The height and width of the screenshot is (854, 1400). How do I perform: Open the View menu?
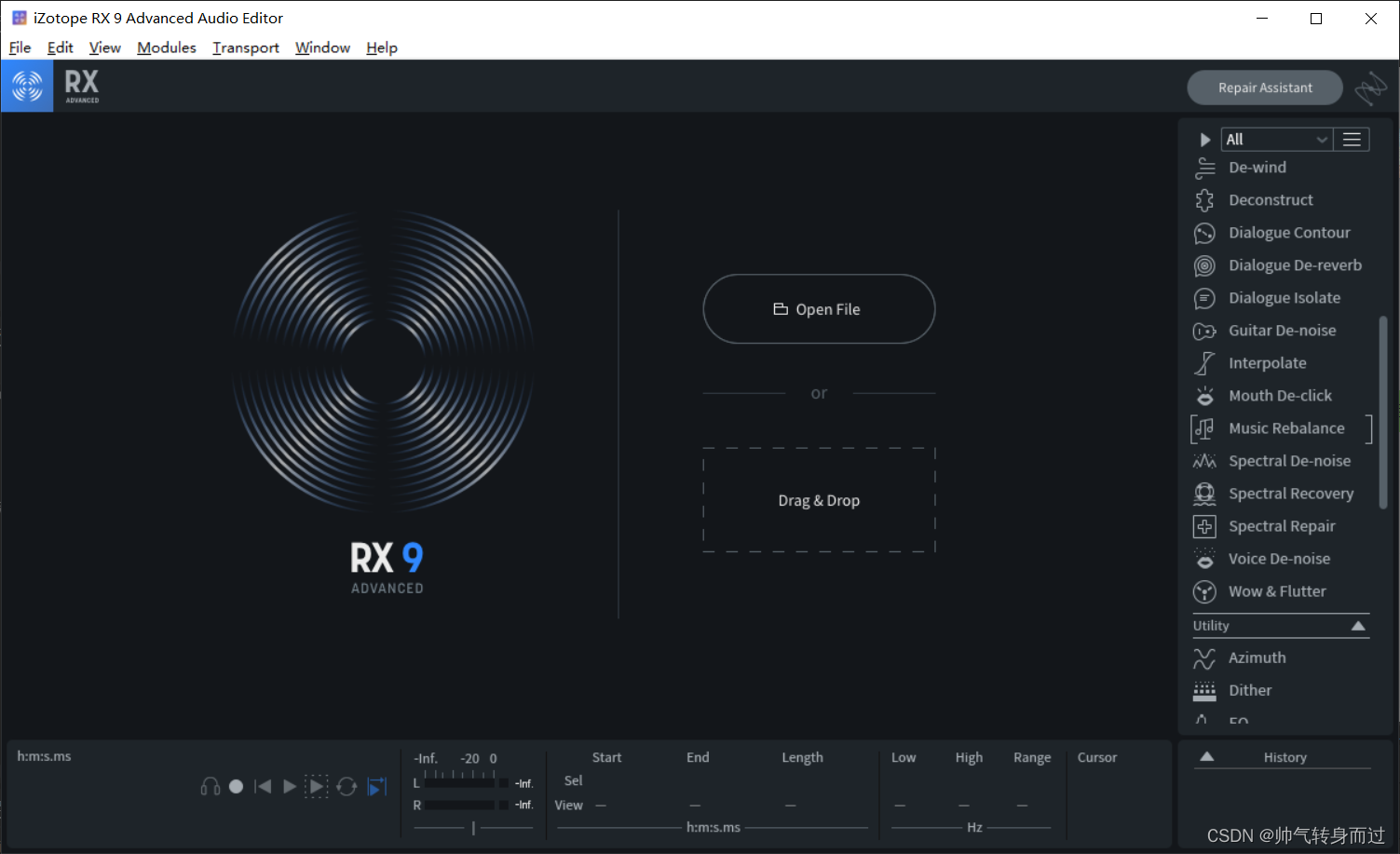coord(104,47)
